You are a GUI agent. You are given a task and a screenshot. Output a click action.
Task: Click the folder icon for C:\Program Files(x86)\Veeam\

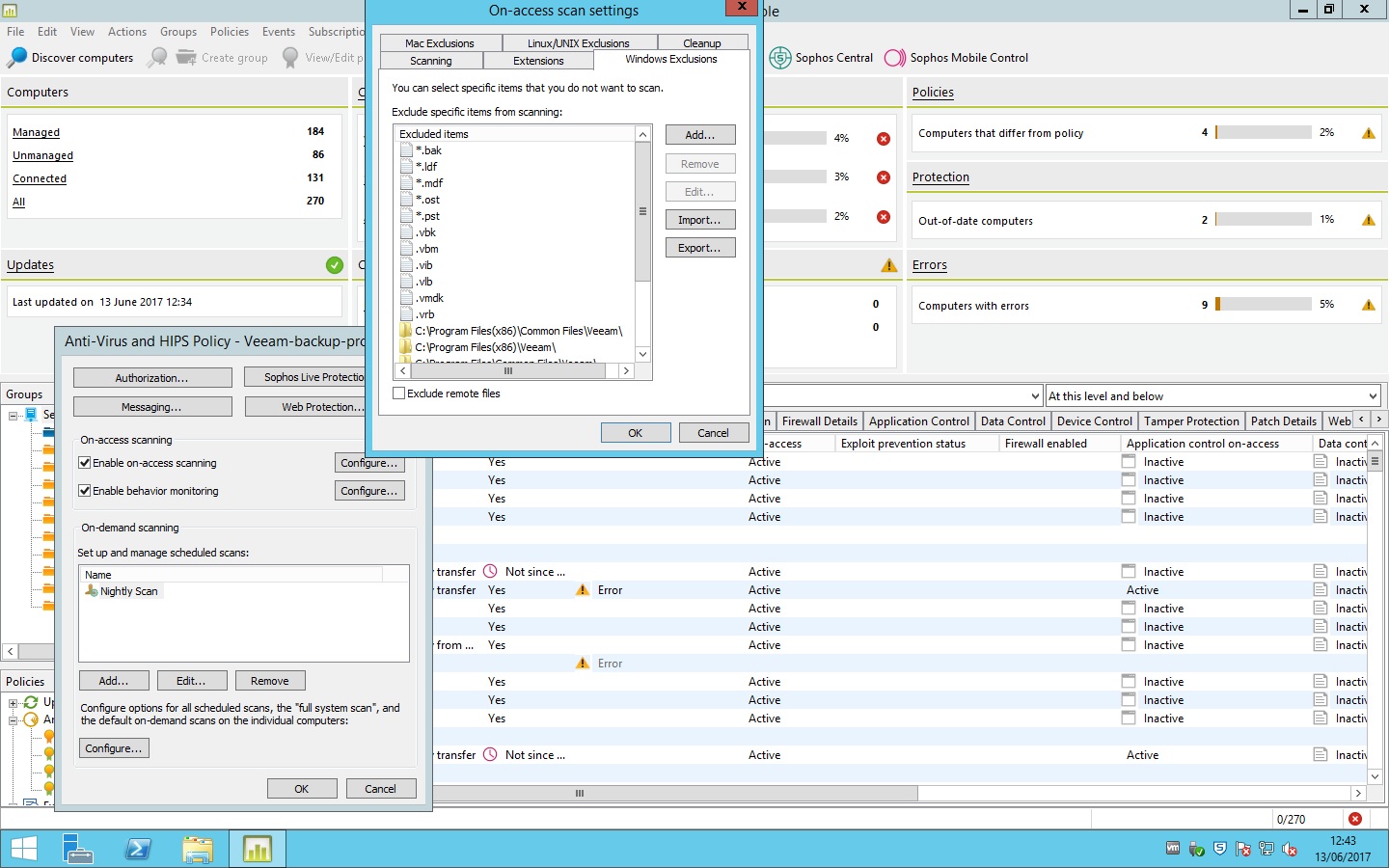(x=406, y=347)
